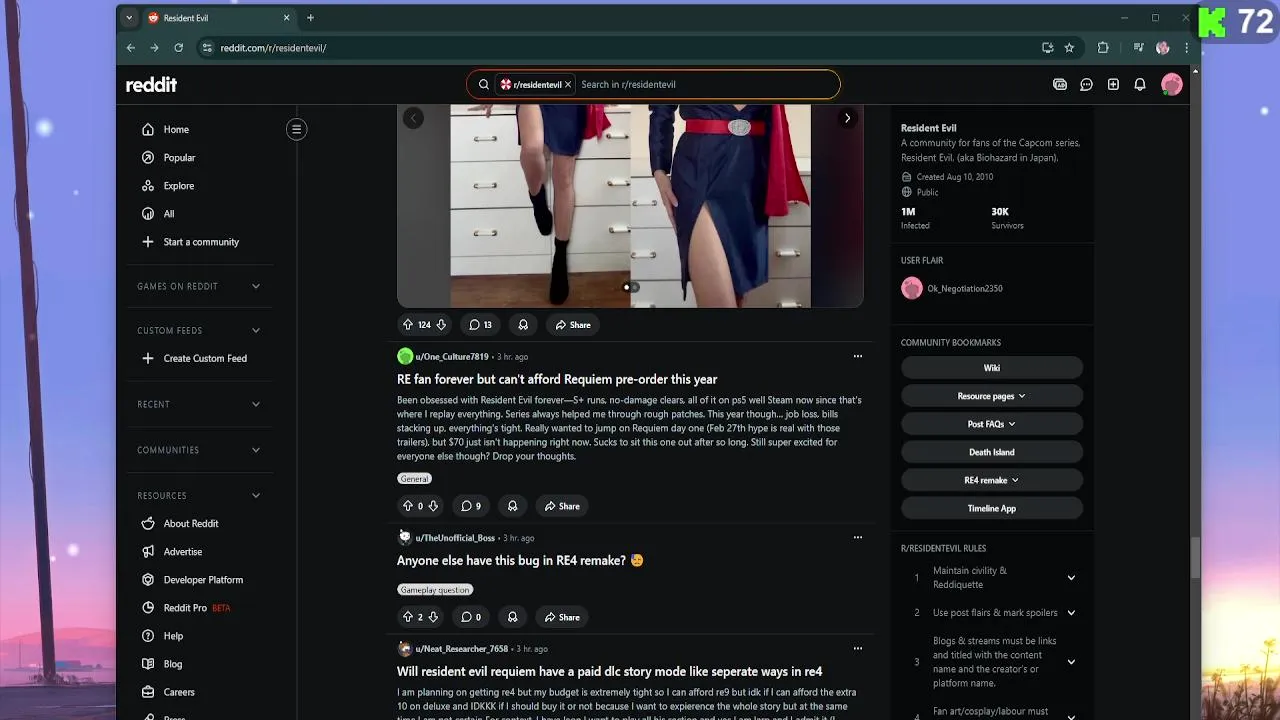Viewport: 1280px width, 720px height.
Task: Show previous image in gallery
Action: coord(413,118)
